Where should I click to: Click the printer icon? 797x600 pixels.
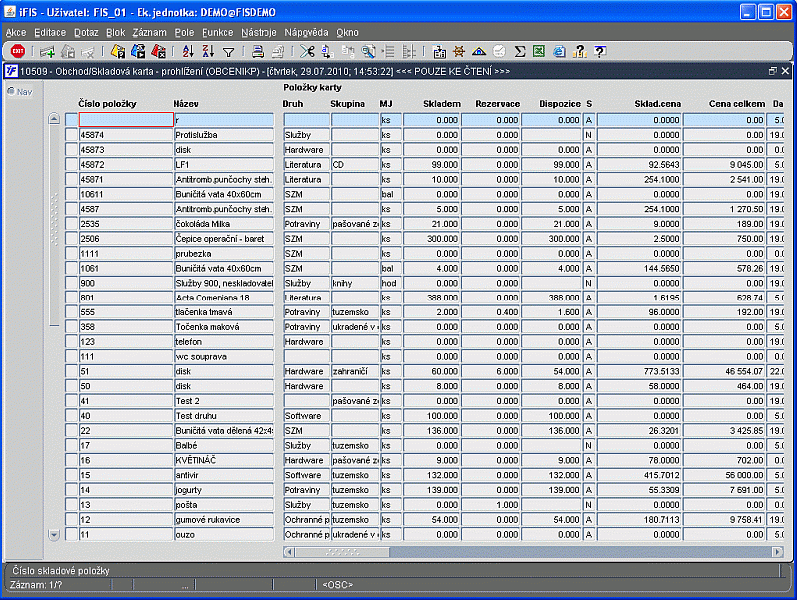pos(258,51)
